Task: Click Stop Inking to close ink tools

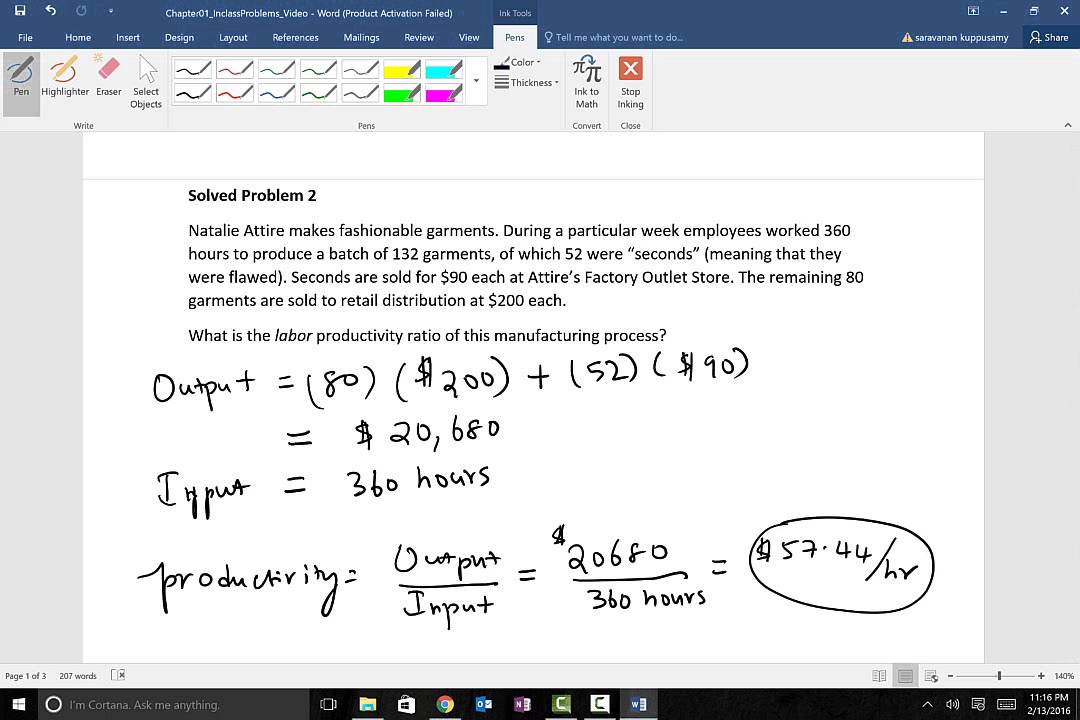Action: (x=630, y=83)
